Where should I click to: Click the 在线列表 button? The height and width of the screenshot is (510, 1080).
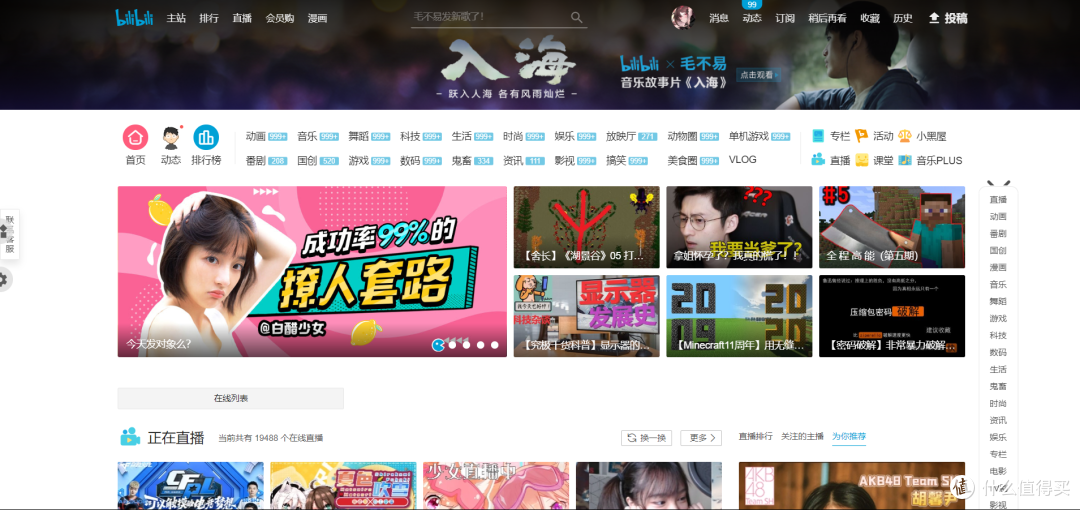click(231, 398)
